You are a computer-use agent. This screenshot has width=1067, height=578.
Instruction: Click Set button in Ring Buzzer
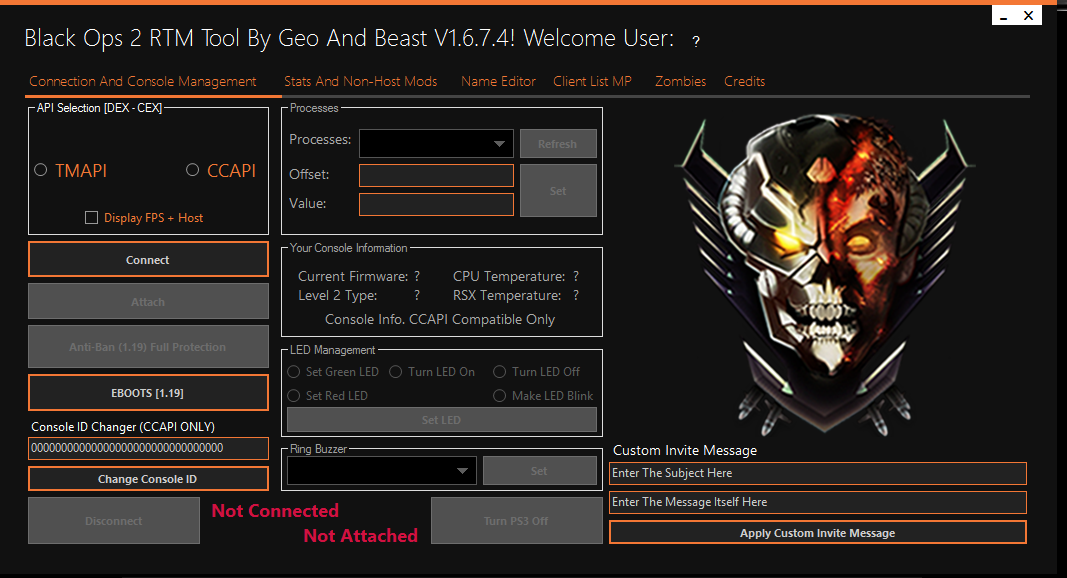(540, 470)
